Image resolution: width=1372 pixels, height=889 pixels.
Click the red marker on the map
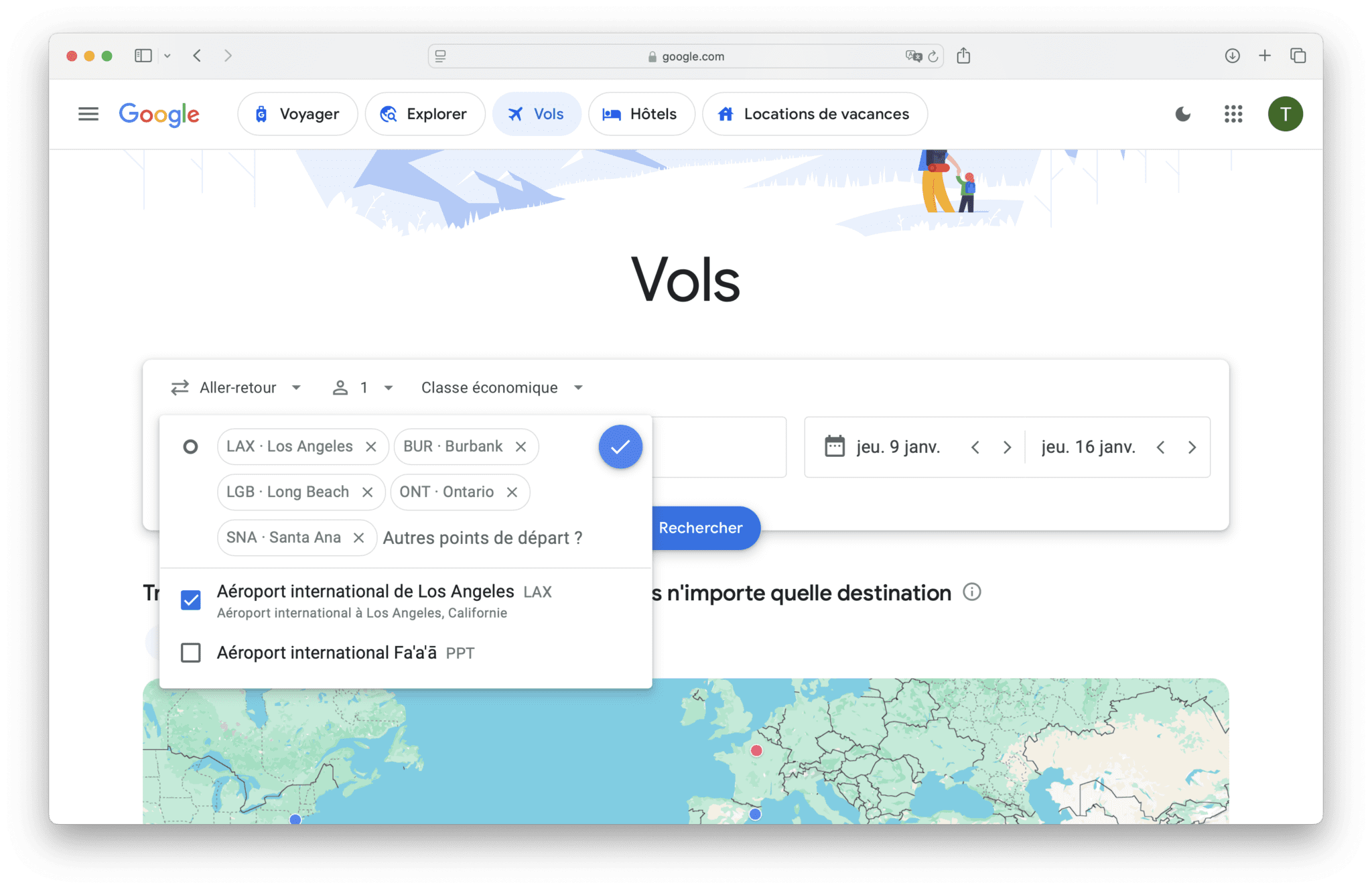coord(756,750)
